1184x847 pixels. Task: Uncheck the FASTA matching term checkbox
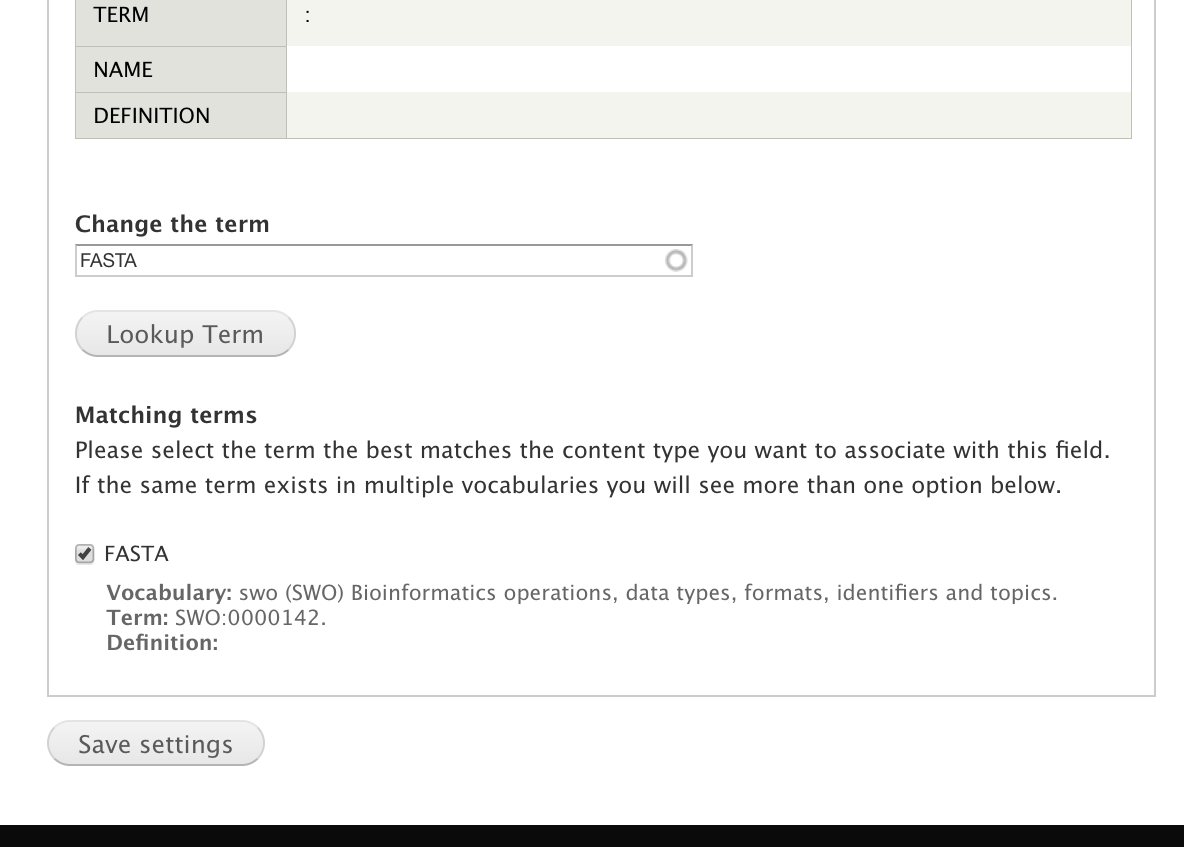(85, 554)
